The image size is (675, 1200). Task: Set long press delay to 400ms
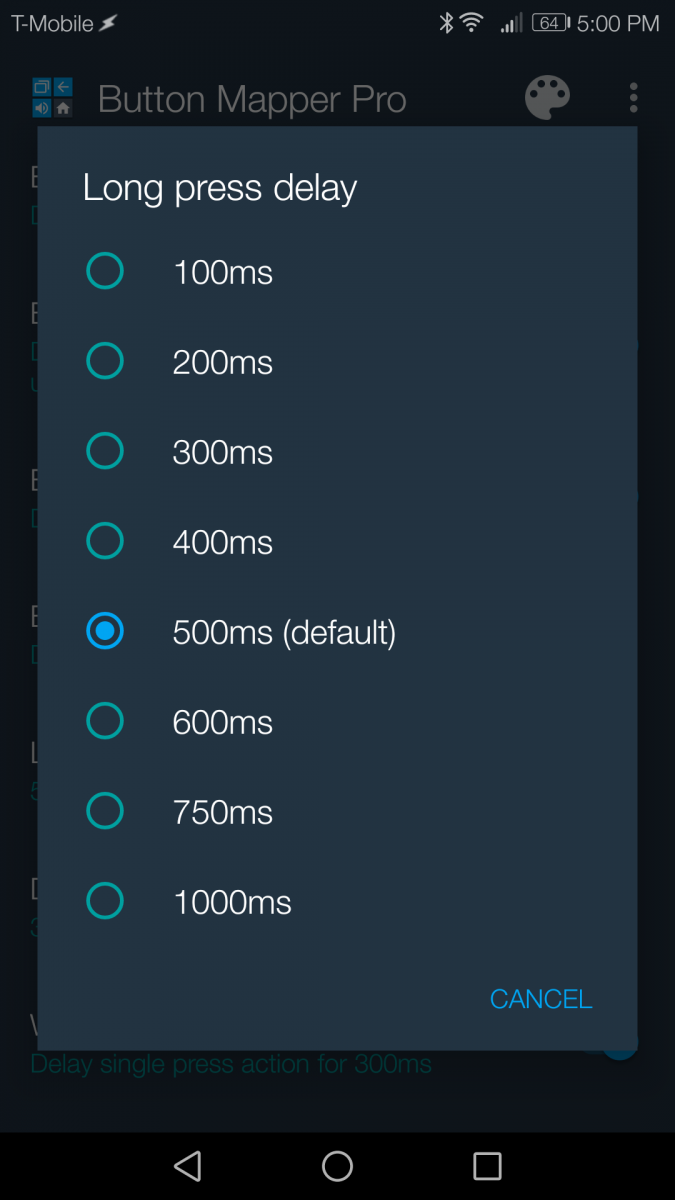coord(105,541)
